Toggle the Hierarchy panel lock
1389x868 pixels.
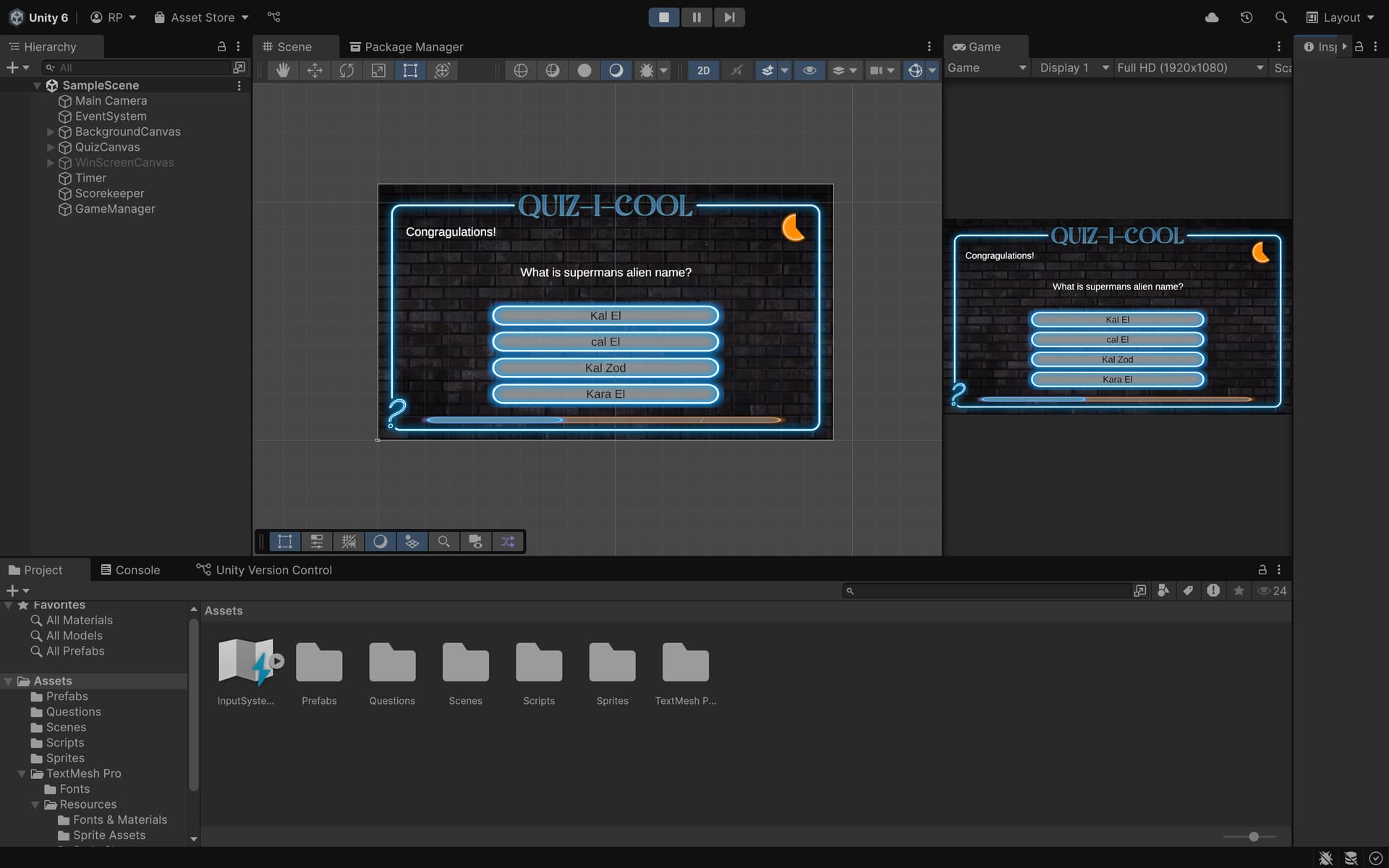pos(221,46)
